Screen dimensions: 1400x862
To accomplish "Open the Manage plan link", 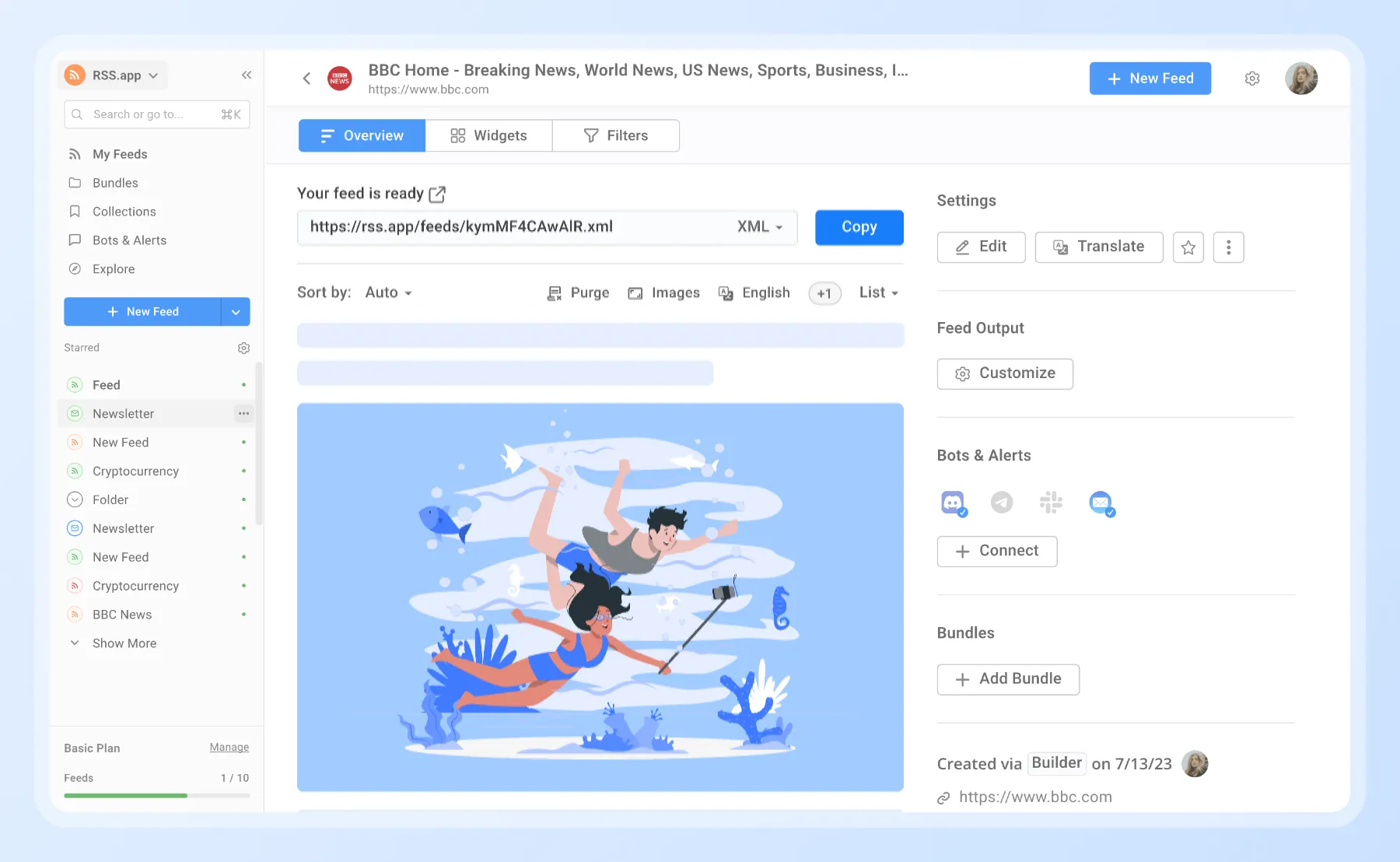I will click(x=229, y=748).
